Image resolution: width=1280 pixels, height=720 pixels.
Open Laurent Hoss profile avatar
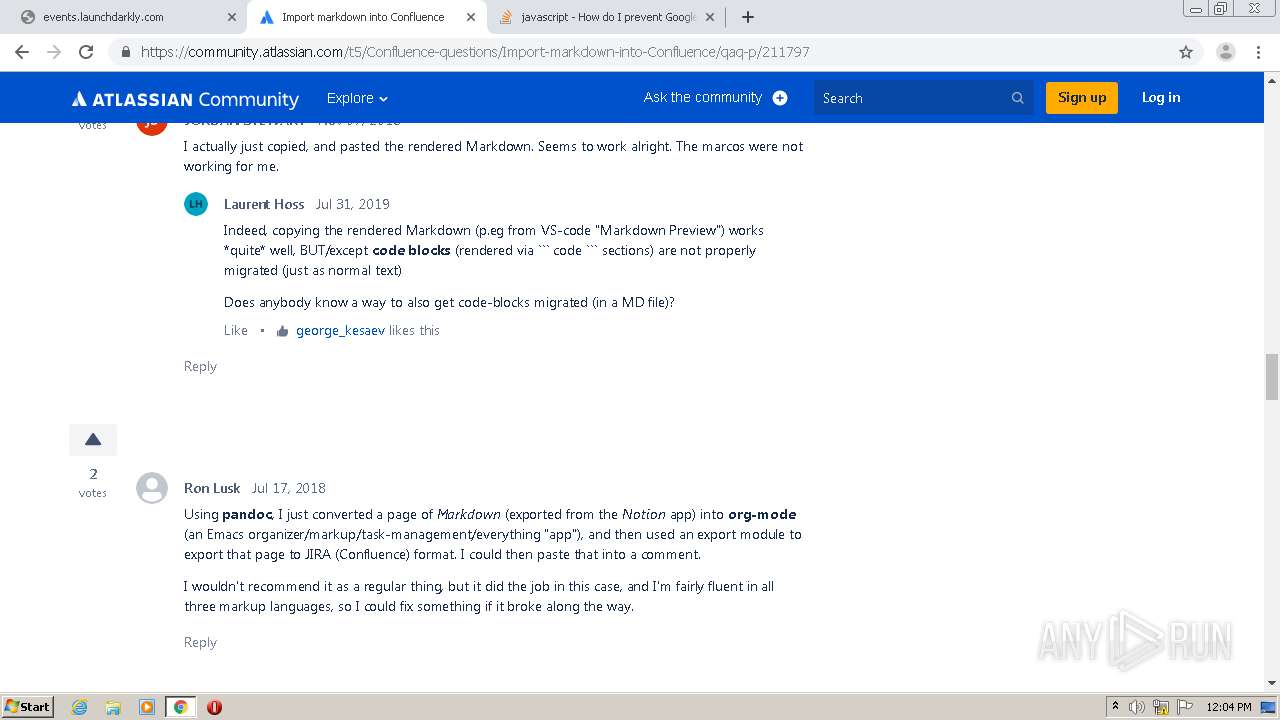(x=196, y=204)
